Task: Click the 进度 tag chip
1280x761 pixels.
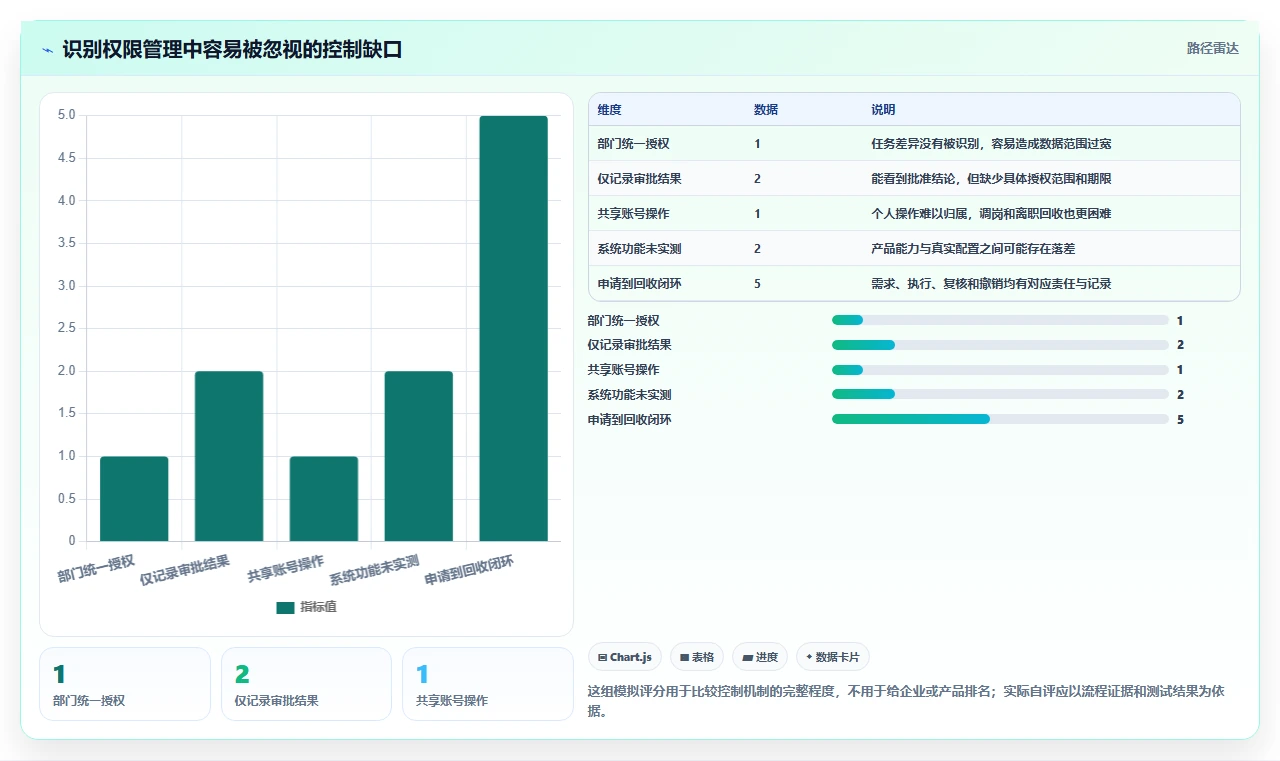Action: coord(760,657)
